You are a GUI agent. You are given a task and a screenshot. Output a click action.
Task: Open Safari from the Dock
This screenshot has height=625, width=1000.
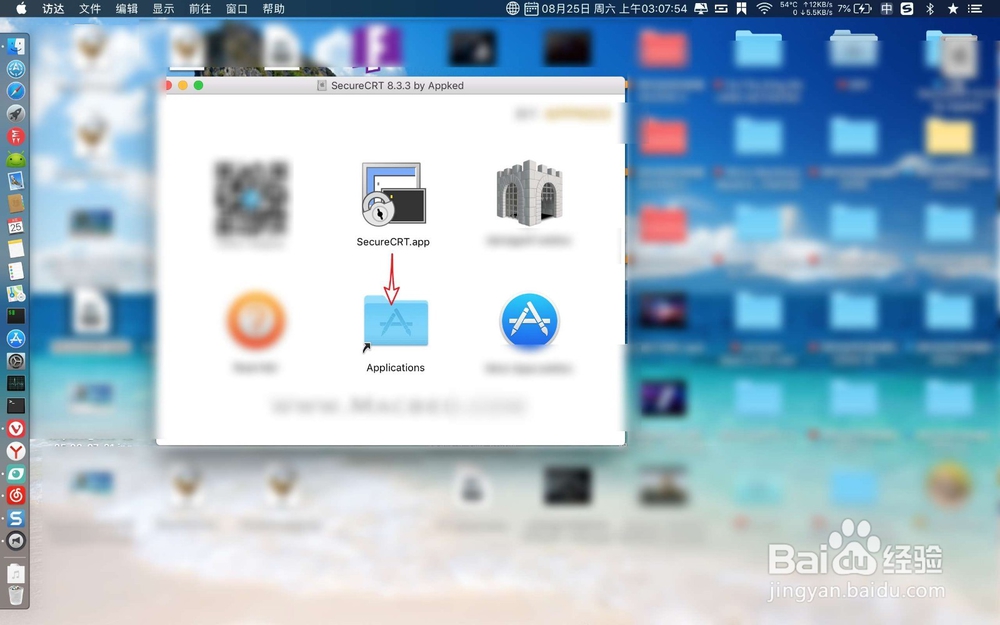[x=16, y=91]
